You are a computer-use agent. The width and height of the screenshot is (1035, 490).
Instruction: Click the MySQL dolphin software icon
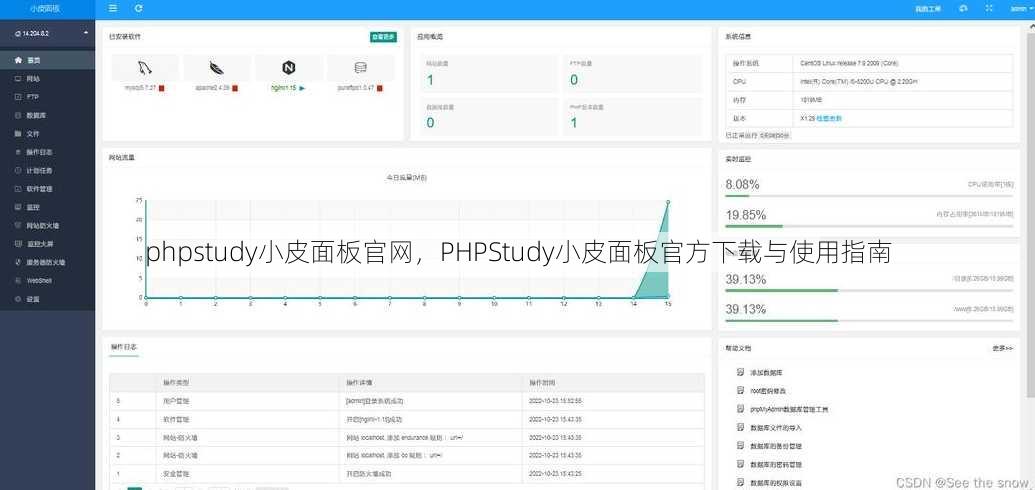pos(145,67)
